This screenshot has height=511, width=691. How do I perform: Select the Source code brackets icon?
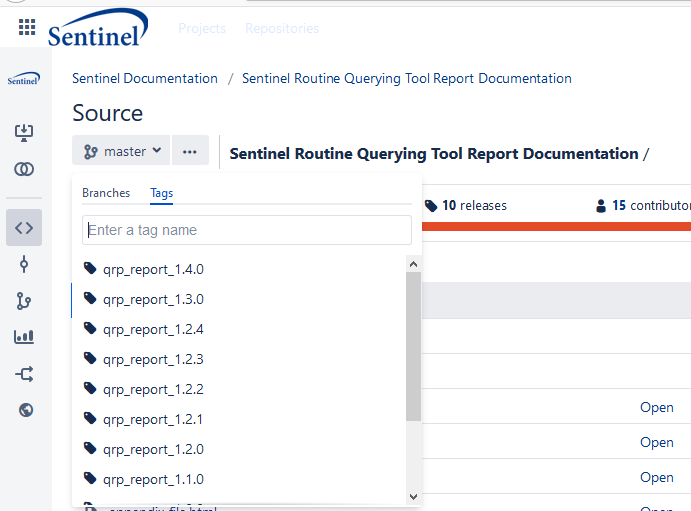click(24, 228)
